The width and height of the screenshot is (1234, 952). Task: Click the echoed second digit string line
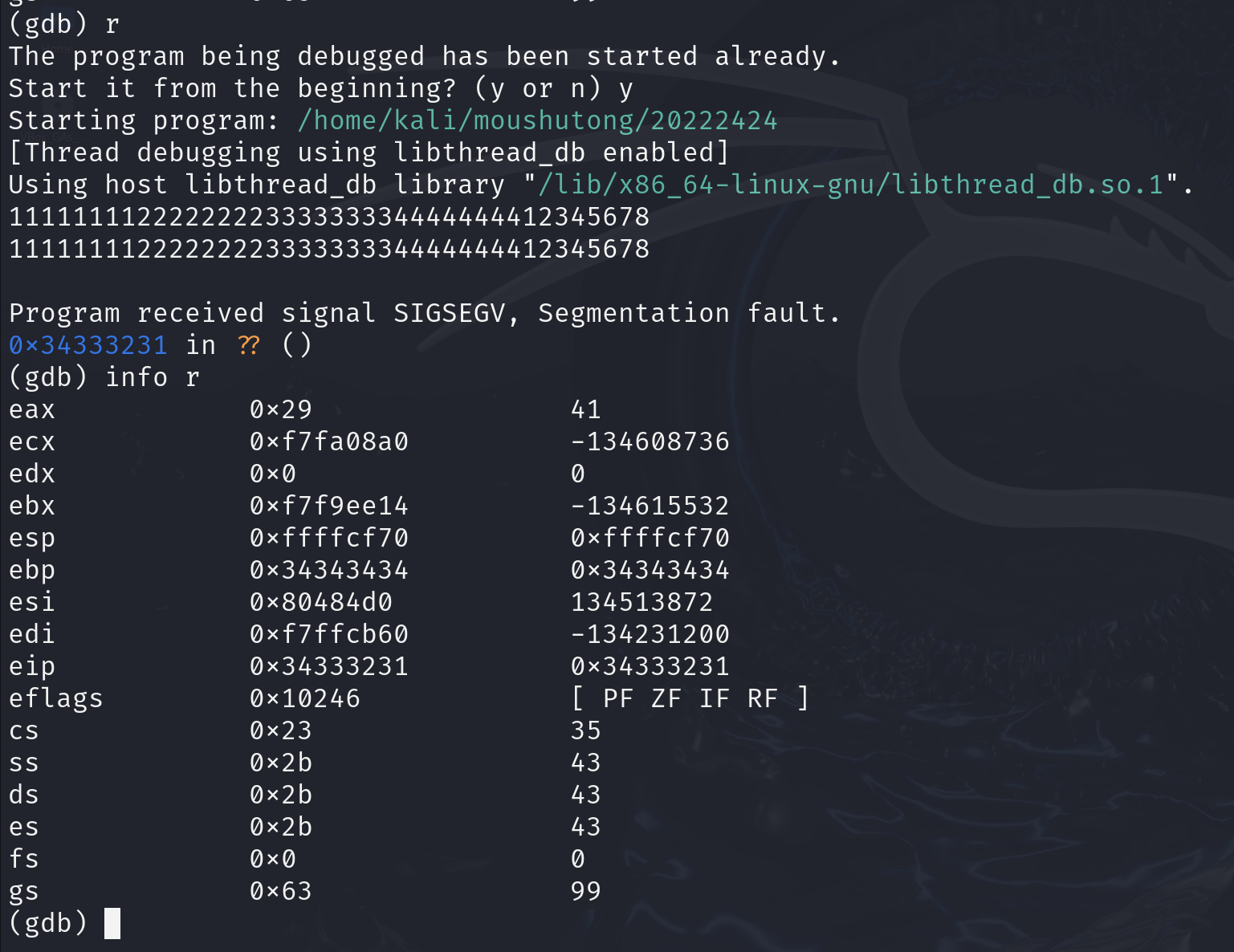(x=329, y=249)
